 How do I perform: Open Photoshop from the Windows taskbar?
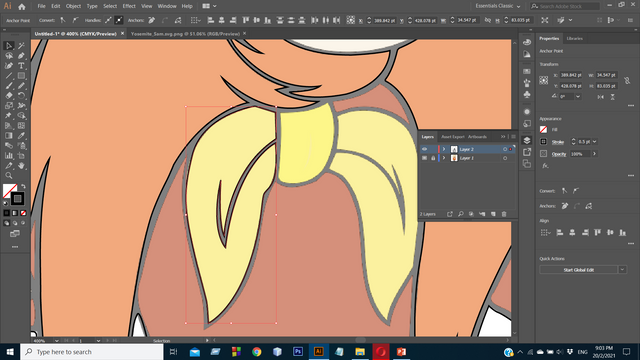(298, 351)
